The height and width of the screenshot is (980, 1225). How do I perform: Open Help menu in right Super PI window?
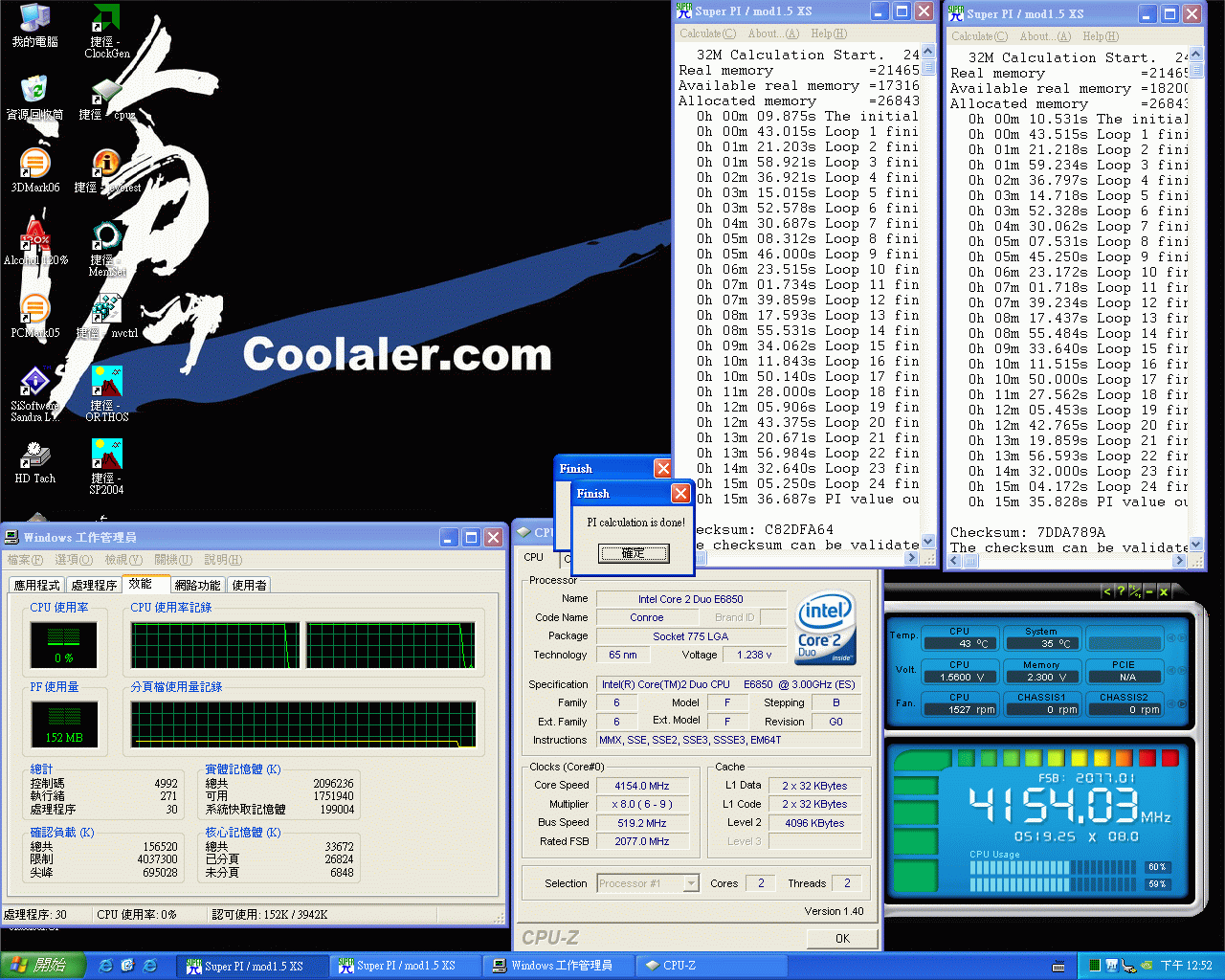click(1101, 36)
